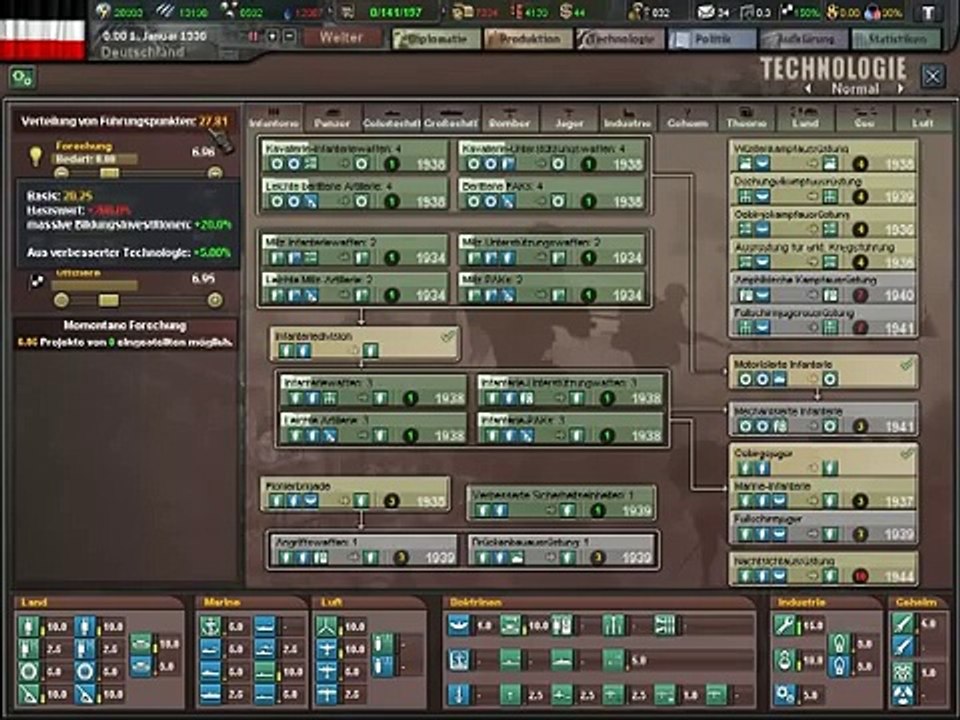The height and width of the screenshot is (720, 960).
Task: Click the Luft panel aircraft formation icon
Action: (327, 626)
